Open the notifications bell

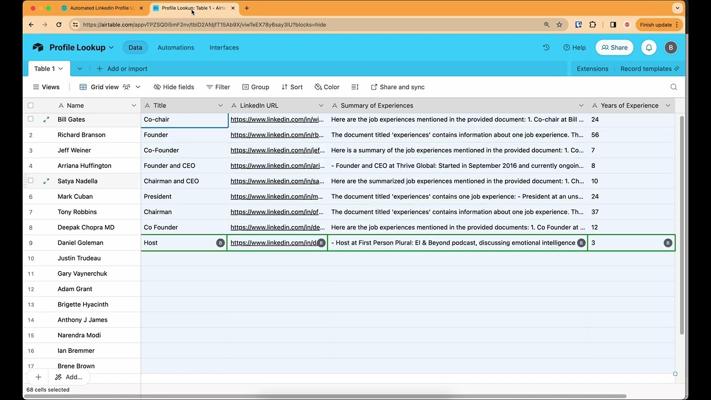[x=649, y=47]
